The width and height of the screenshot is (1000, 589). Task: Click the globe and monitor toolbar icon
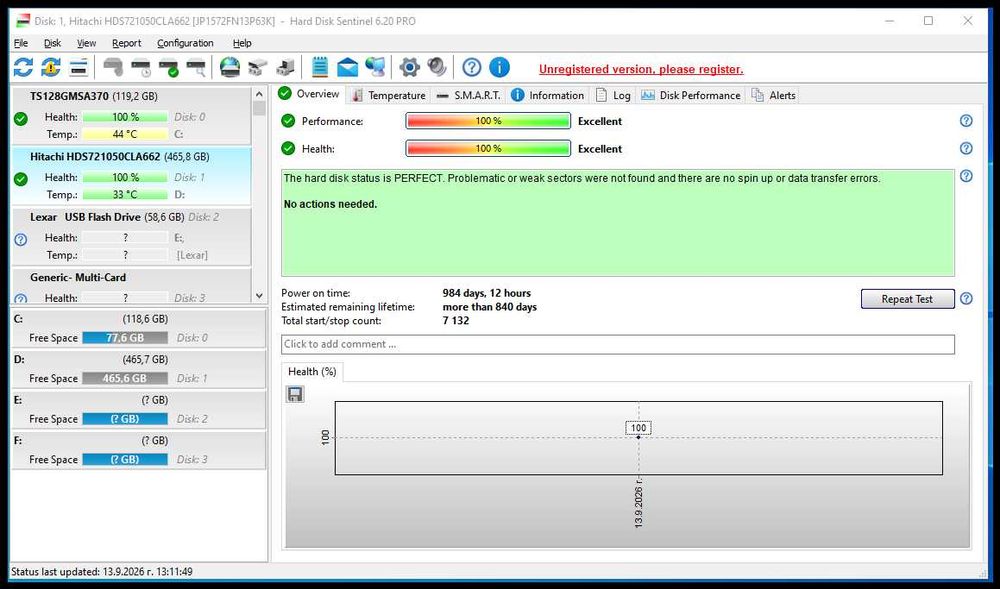coord(376,67)
